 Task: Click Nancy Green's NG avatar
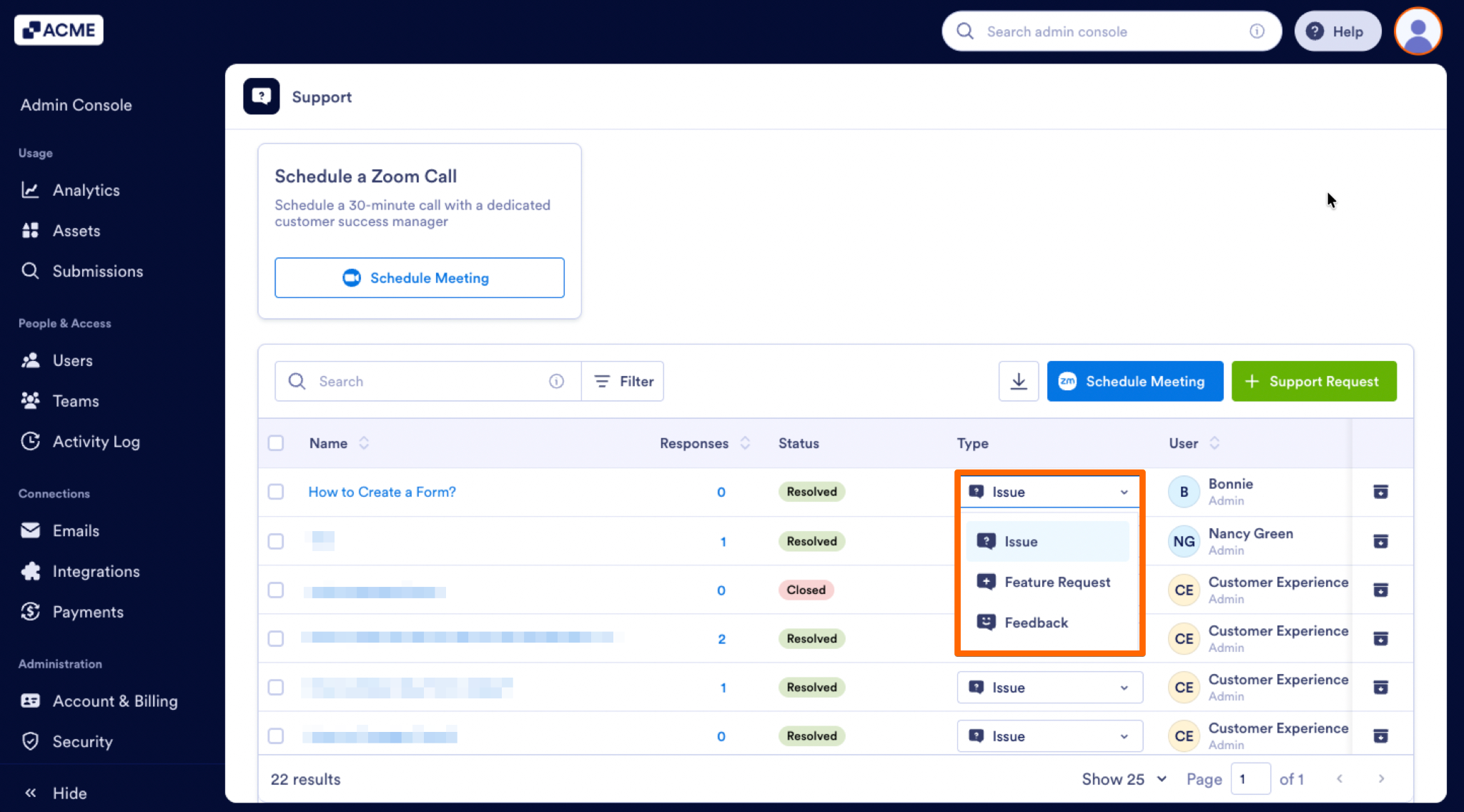(1184, 541)
